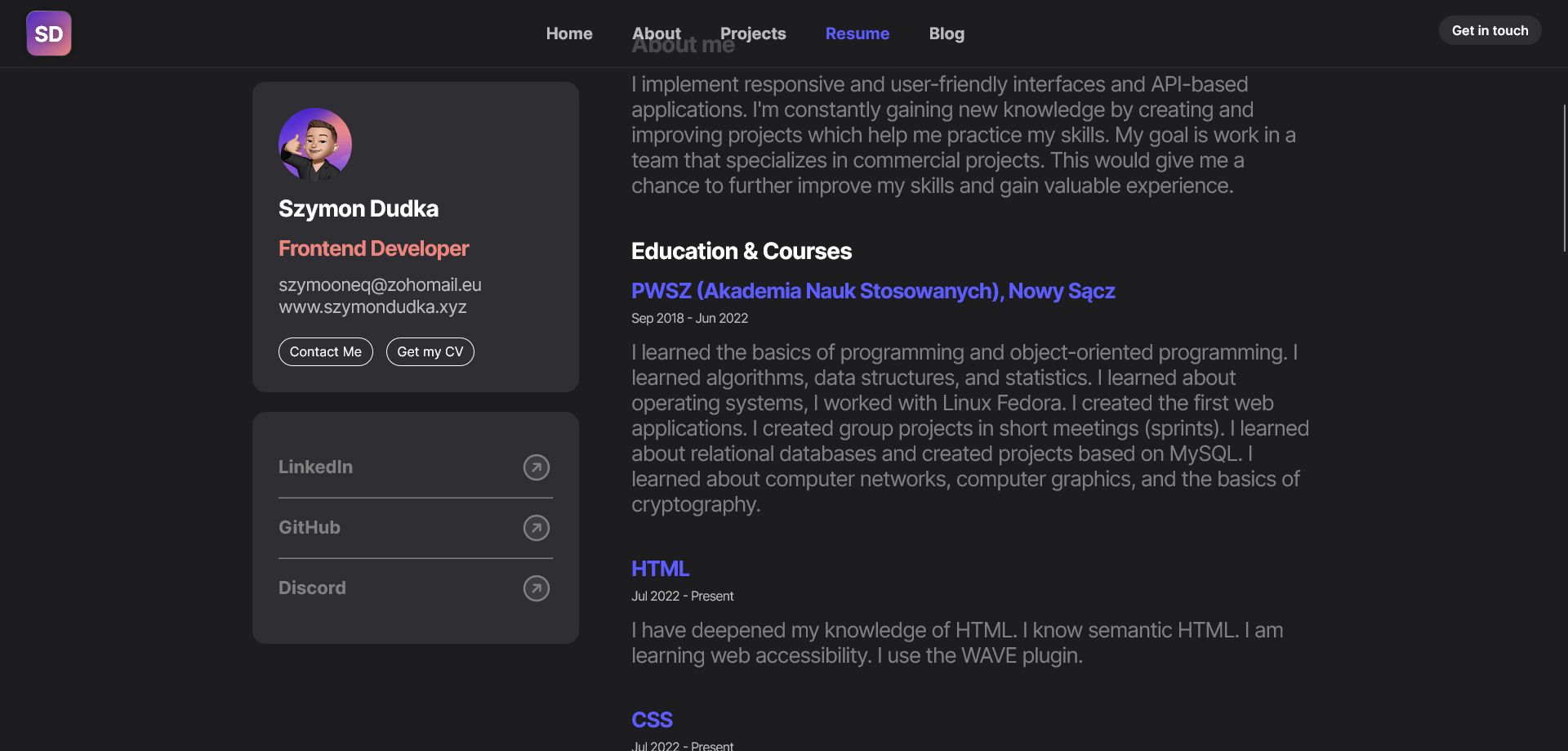Click the SD logo icon
Screen dimensions: 1568x751
(48, 33)
